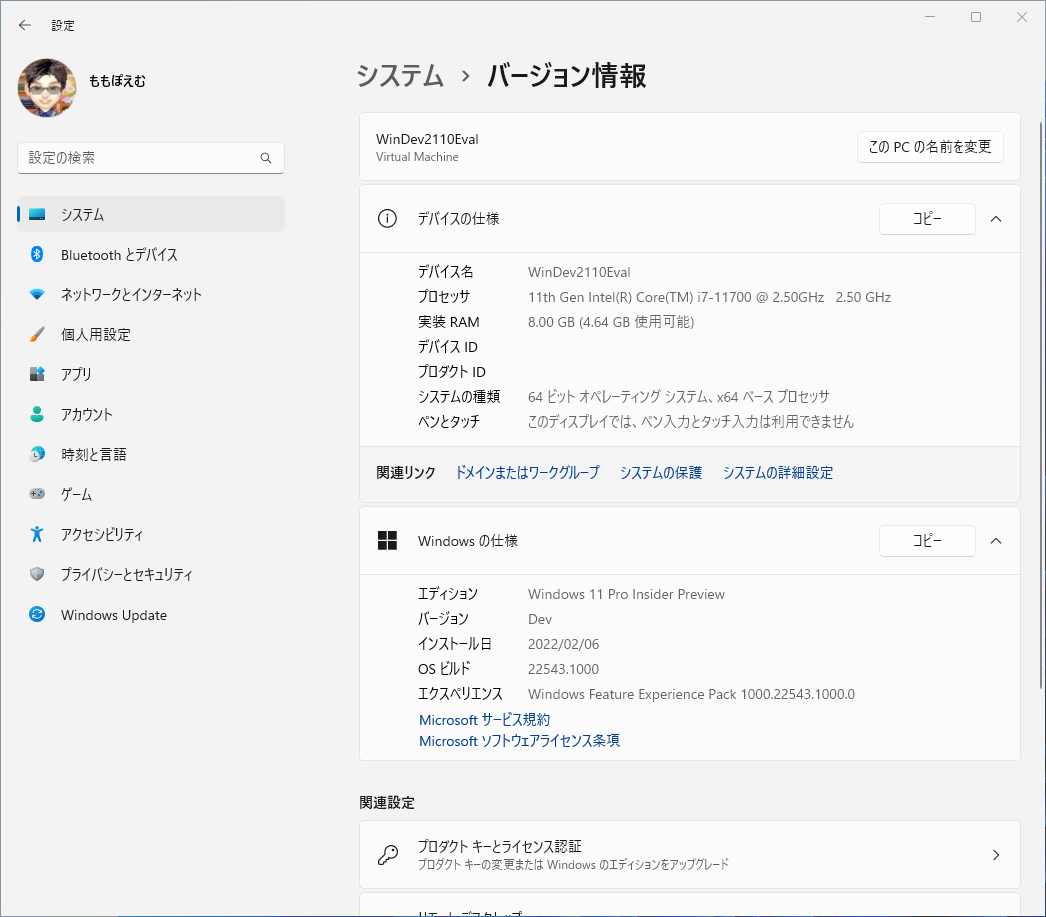Click the Windows logo icon
The image size is (1046, 917).
tap(387, 540)
